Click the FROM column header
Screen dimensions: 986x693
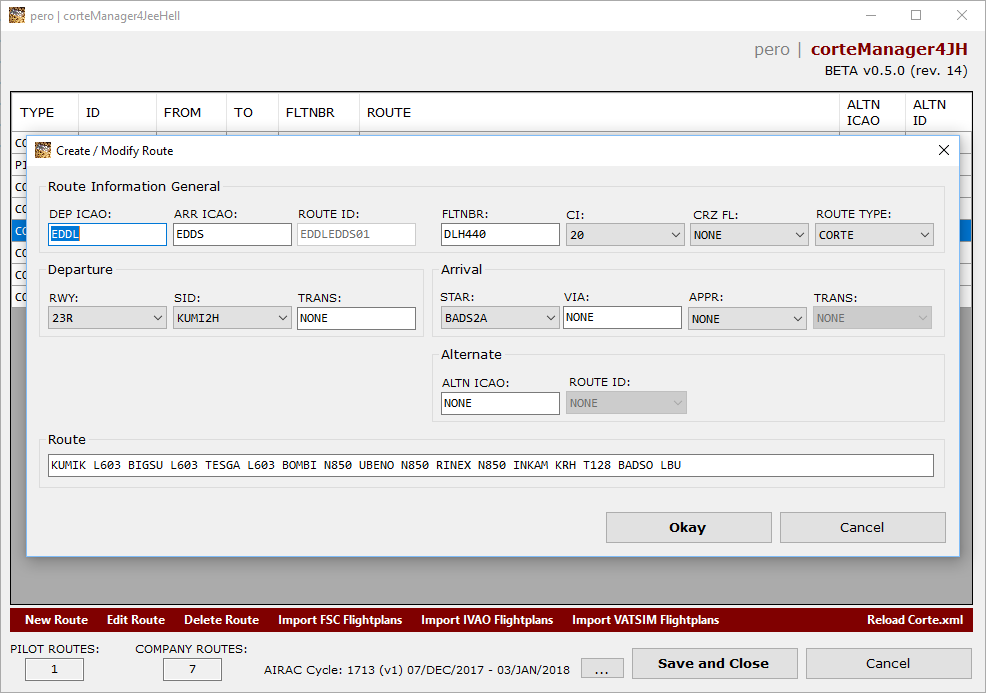191,113
